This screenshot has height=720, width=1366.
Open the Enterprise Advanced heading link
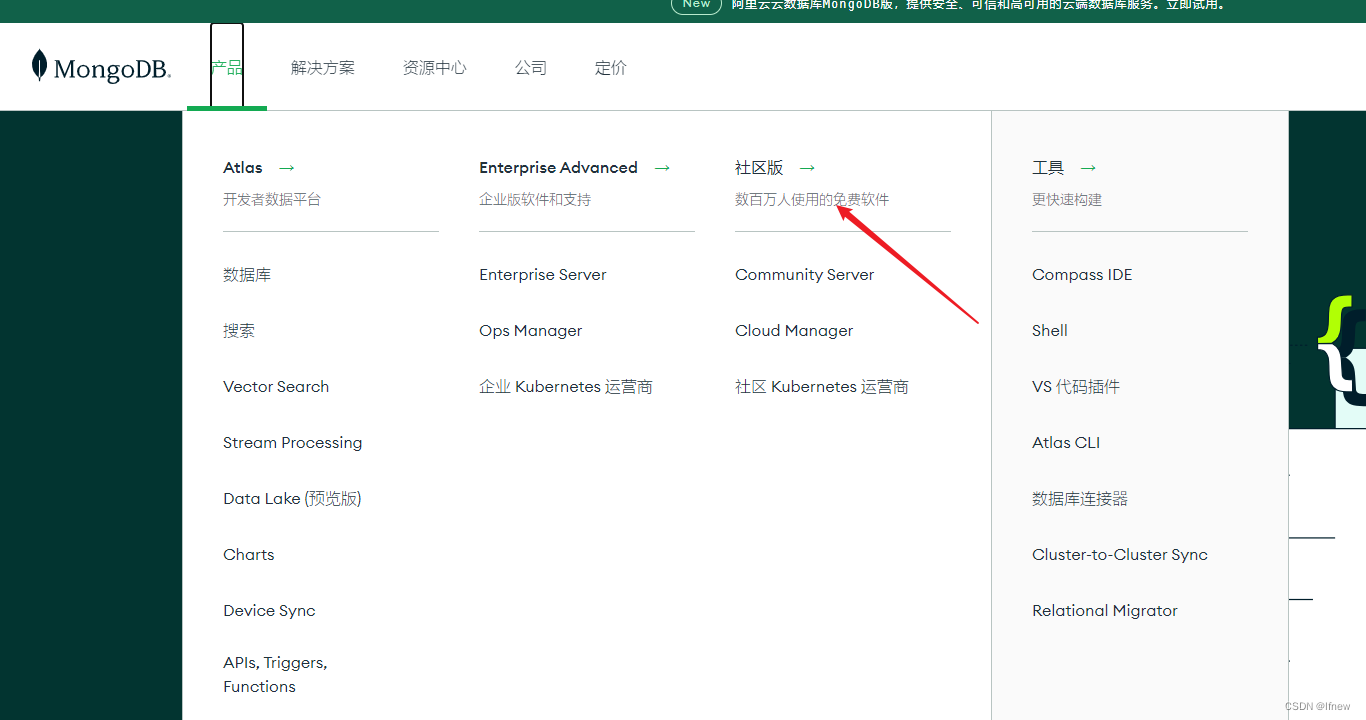(558, 168)
